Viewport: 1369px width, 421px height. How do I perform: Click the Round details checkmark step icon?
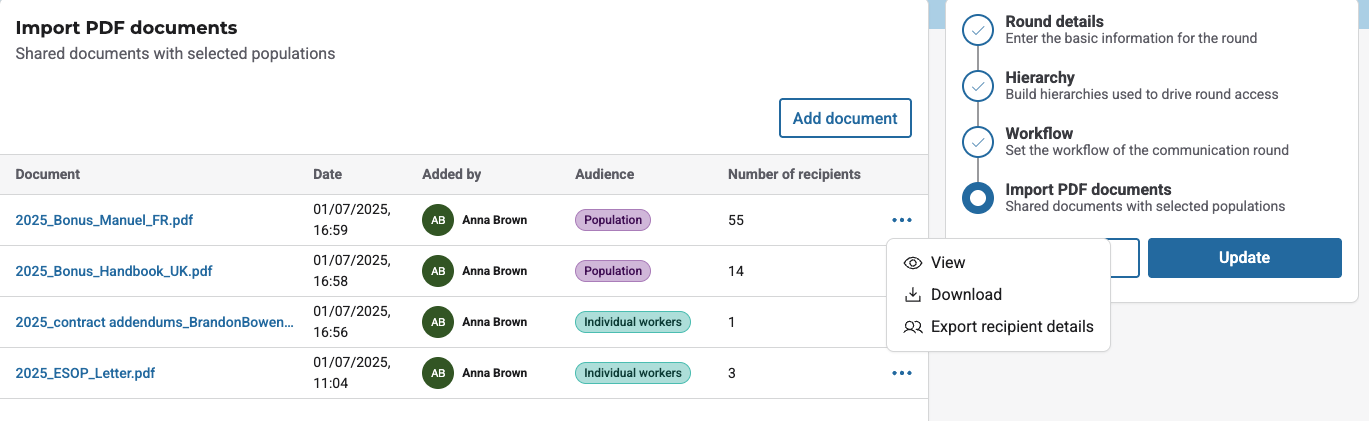977,30
